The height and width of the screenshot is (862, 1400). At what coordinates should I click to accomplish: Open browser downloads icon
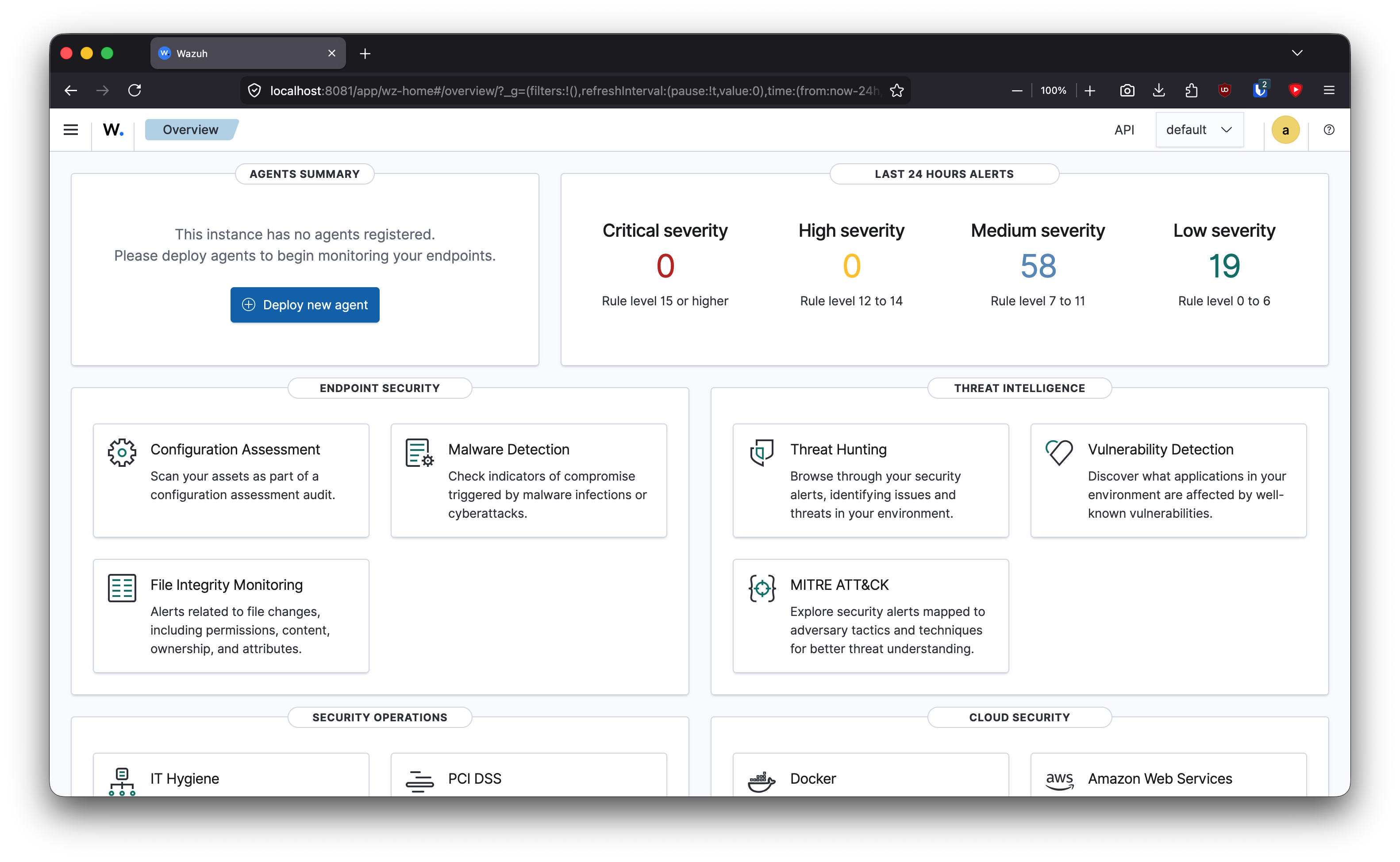click(x=1159, y=90)
